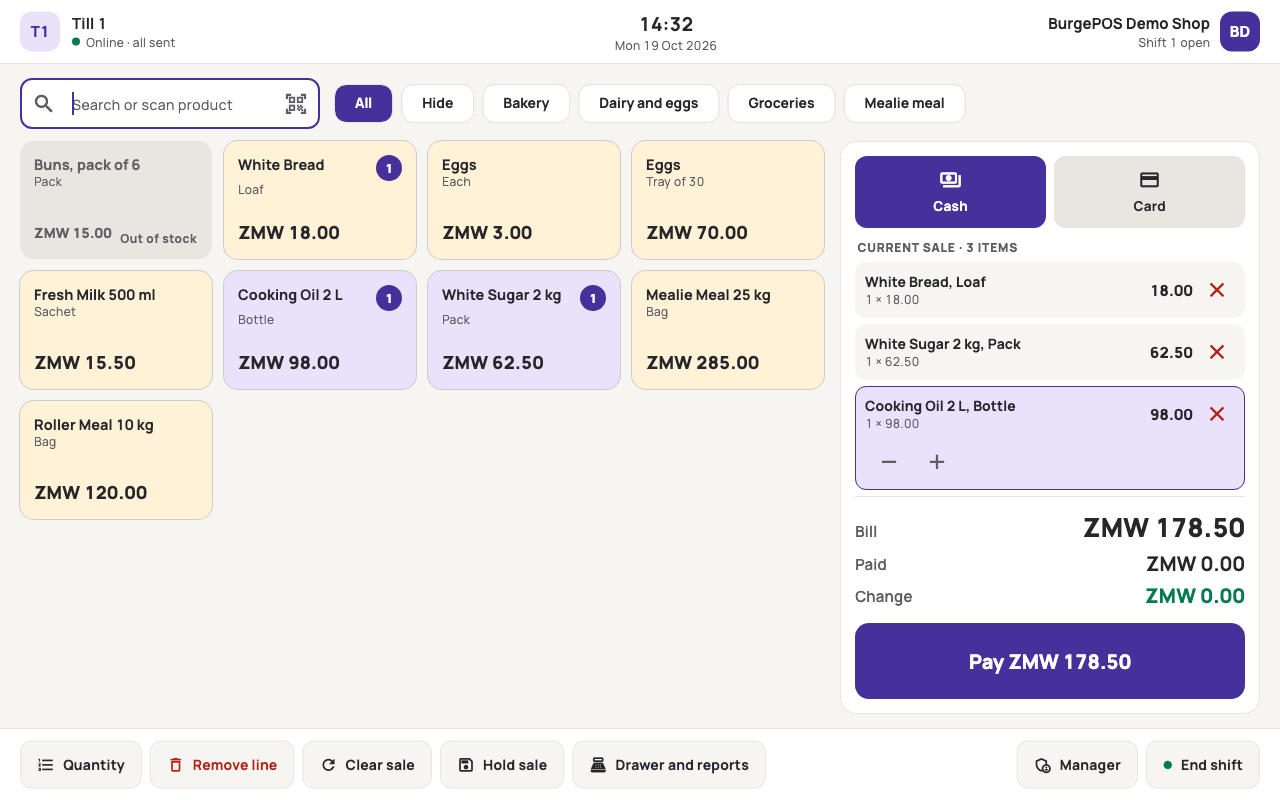Select White Sugar 2 kg, Pack sale line
1280x800 pixels.
[x=1050, y=352]
